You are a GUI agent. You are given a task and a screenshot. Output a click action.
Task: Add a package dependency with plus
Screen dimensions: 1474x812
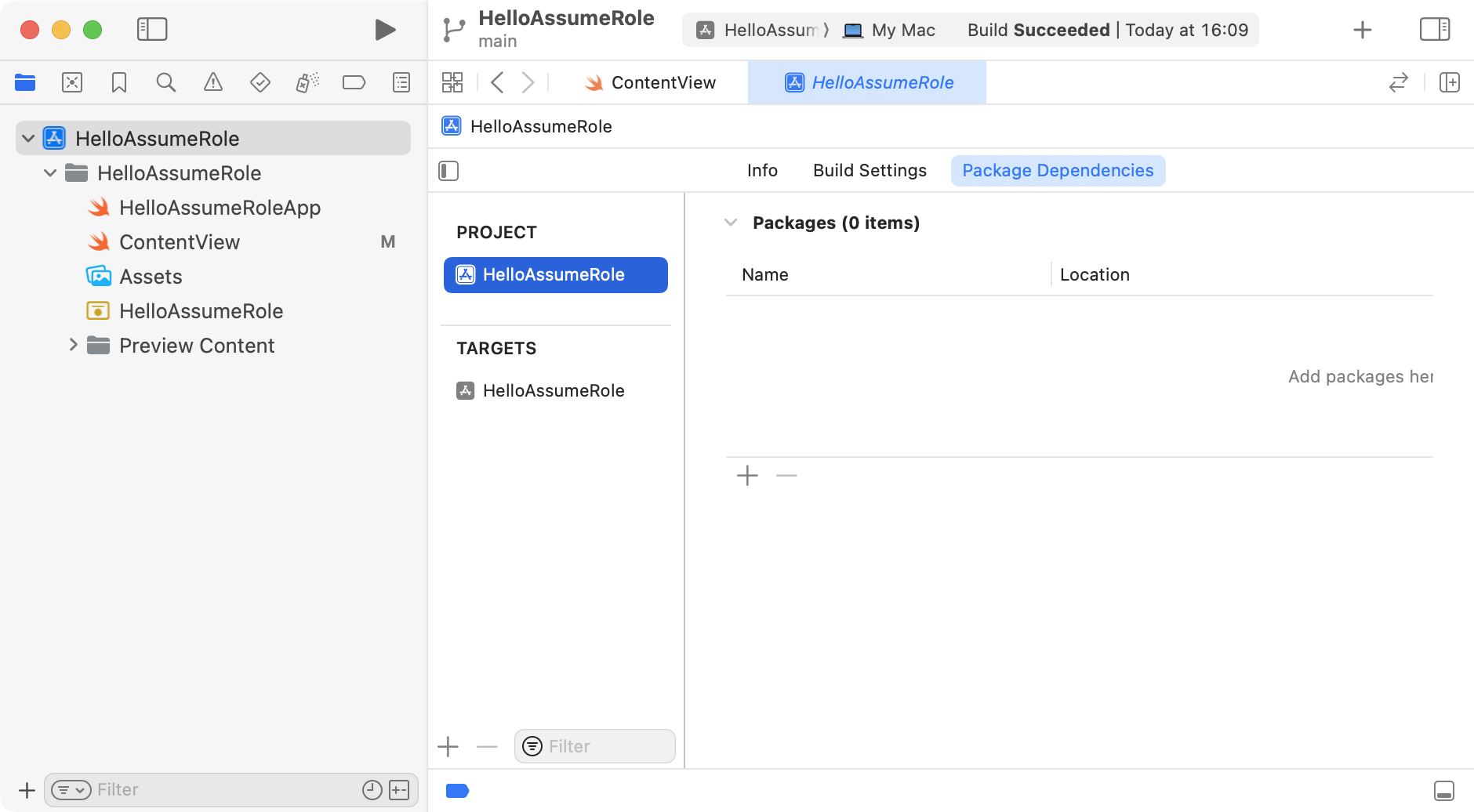pyautogui.click(x=747, y=476)
